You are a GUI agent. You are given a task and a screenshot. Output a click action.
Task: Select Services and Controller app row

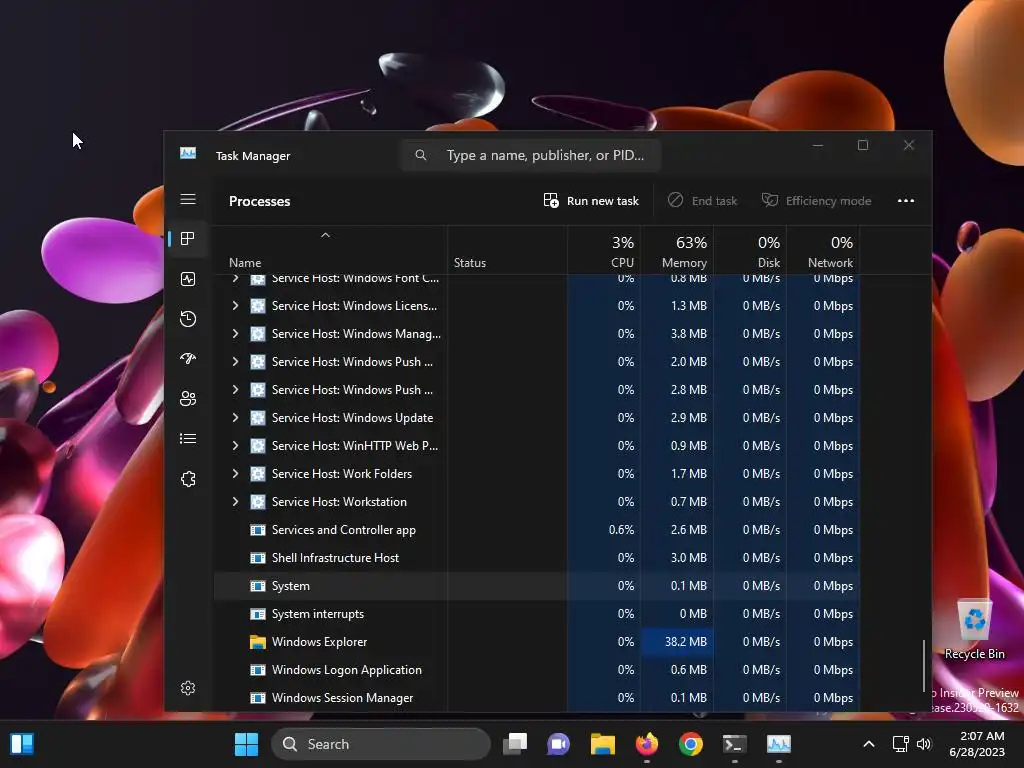[536, 530]
